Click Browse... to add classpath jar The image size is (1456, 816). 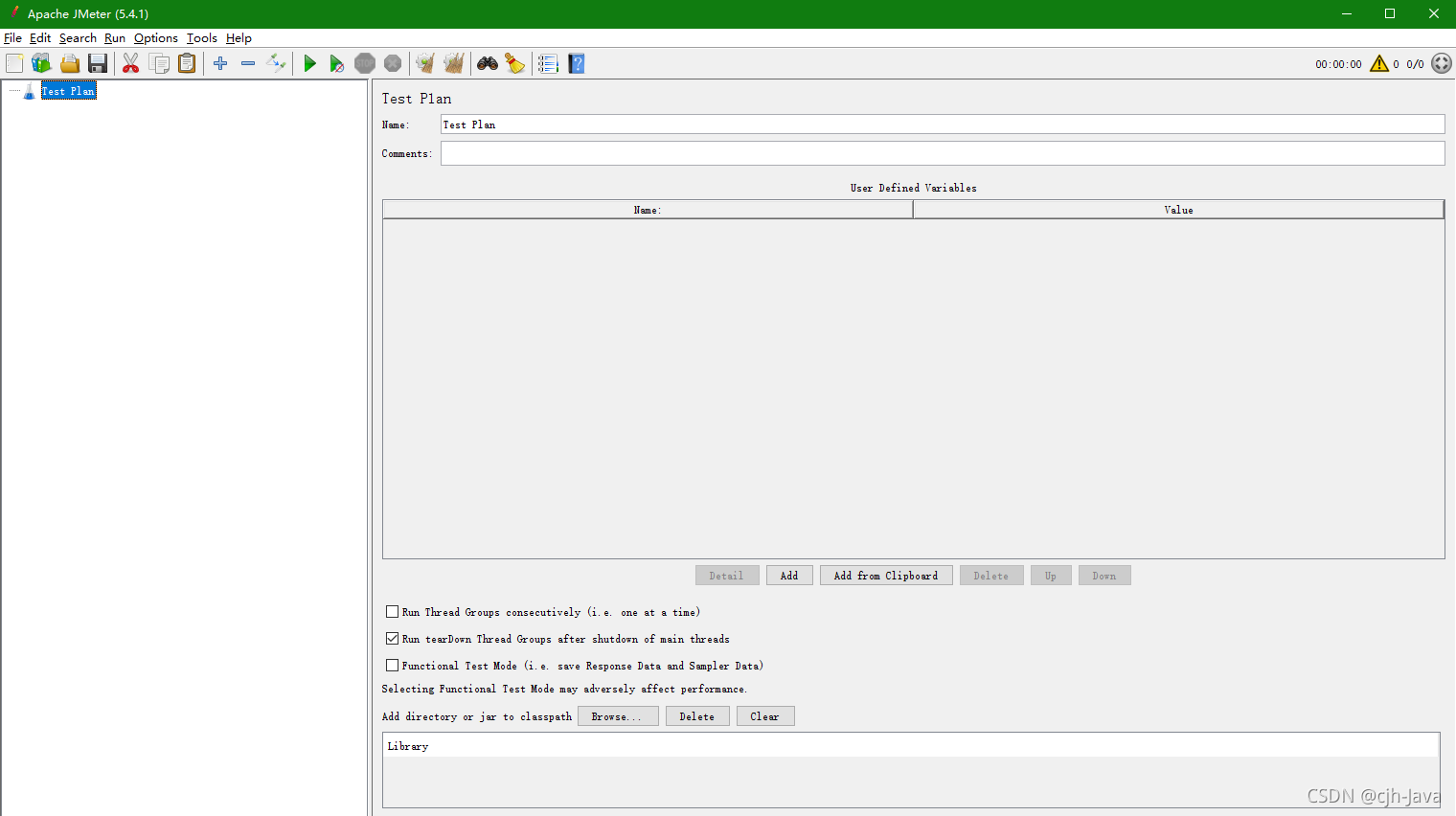click(618, 716)
